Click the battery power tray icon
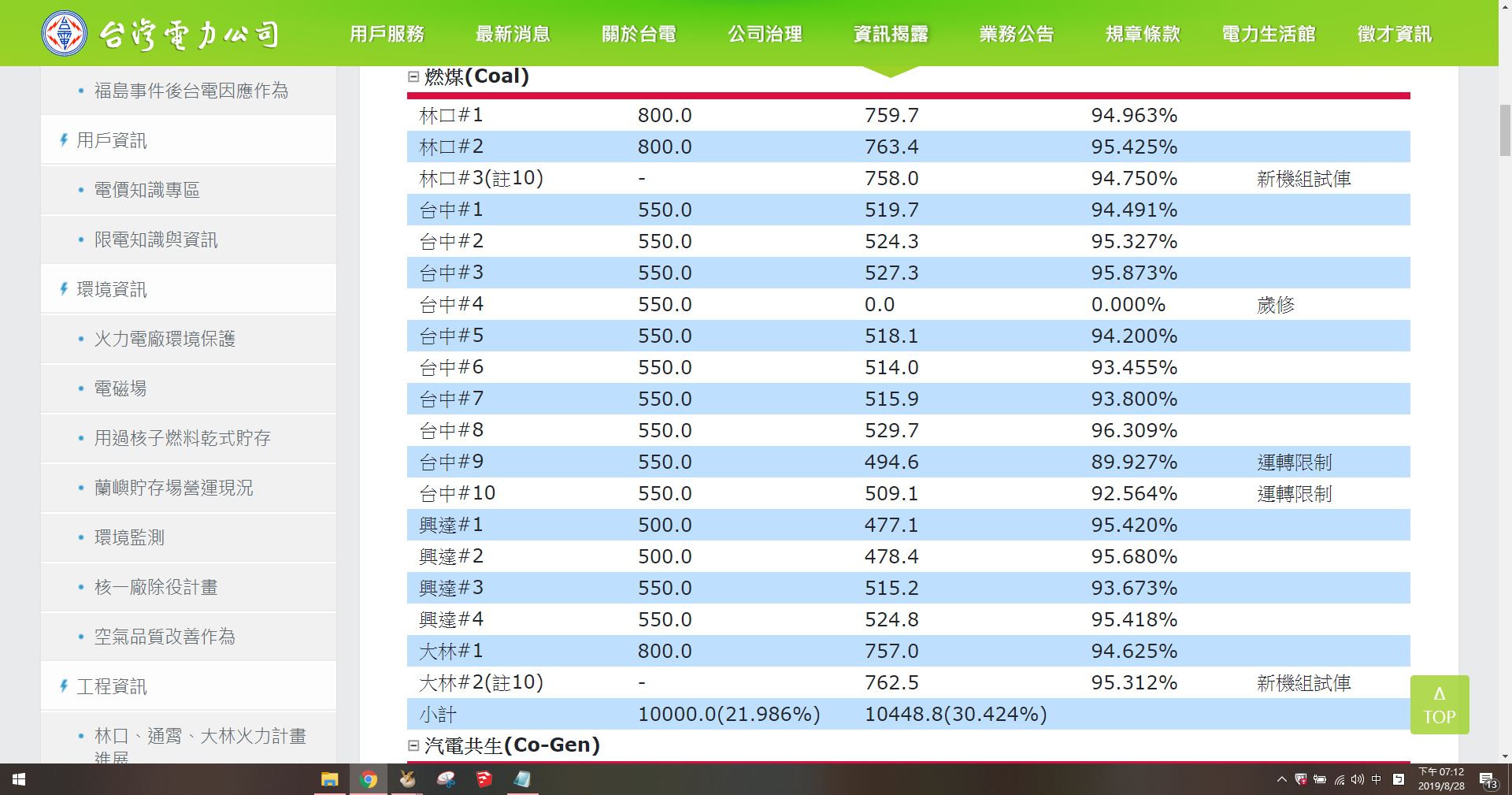 (x=1320, y=779)
